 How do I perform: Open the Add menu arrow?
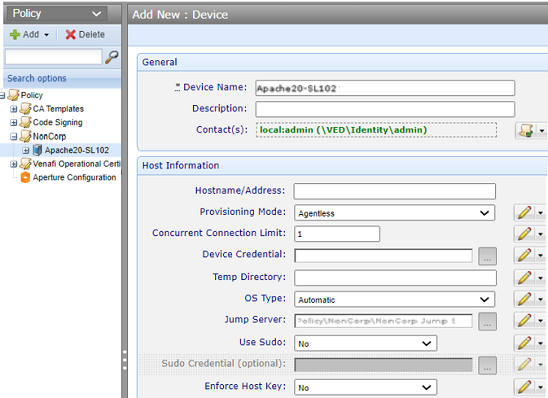click(x=46, y=35)
